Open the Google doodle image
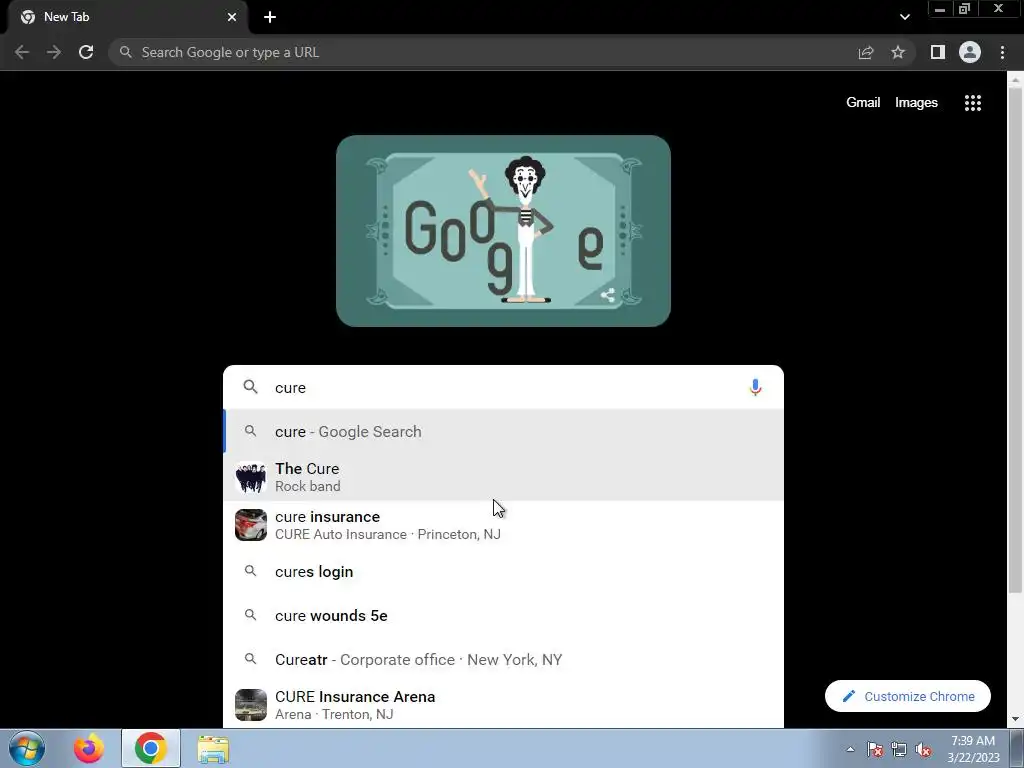 click(504, 231)
